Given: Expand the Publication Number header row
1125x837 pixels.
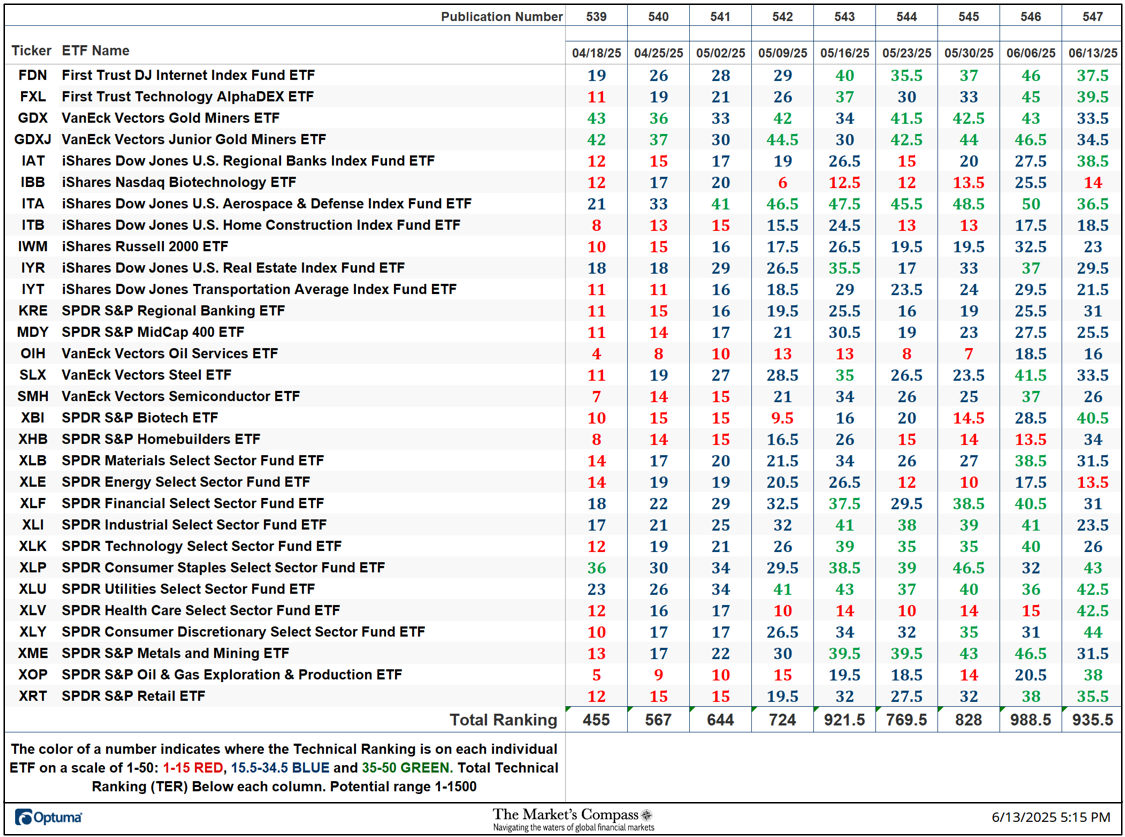Looking at the screenshot, I should pos(502,17).
